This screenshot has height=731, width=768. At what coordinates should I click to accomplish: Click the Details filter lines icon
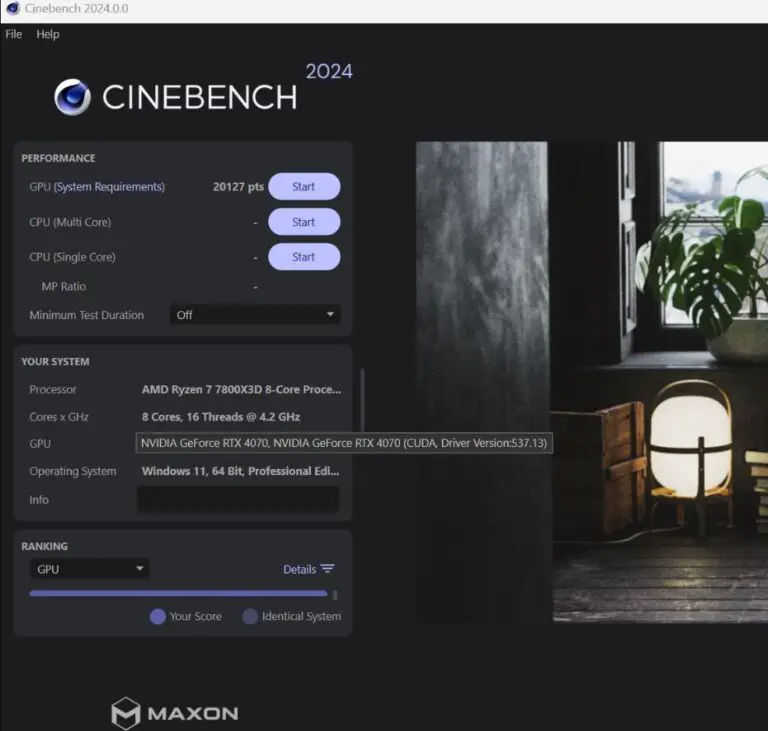coord(327,569)
